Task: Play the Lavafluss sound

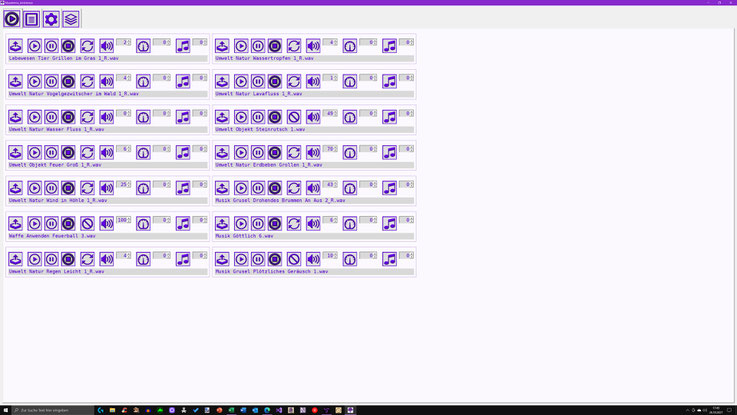Action: click(x=241, y=81)
